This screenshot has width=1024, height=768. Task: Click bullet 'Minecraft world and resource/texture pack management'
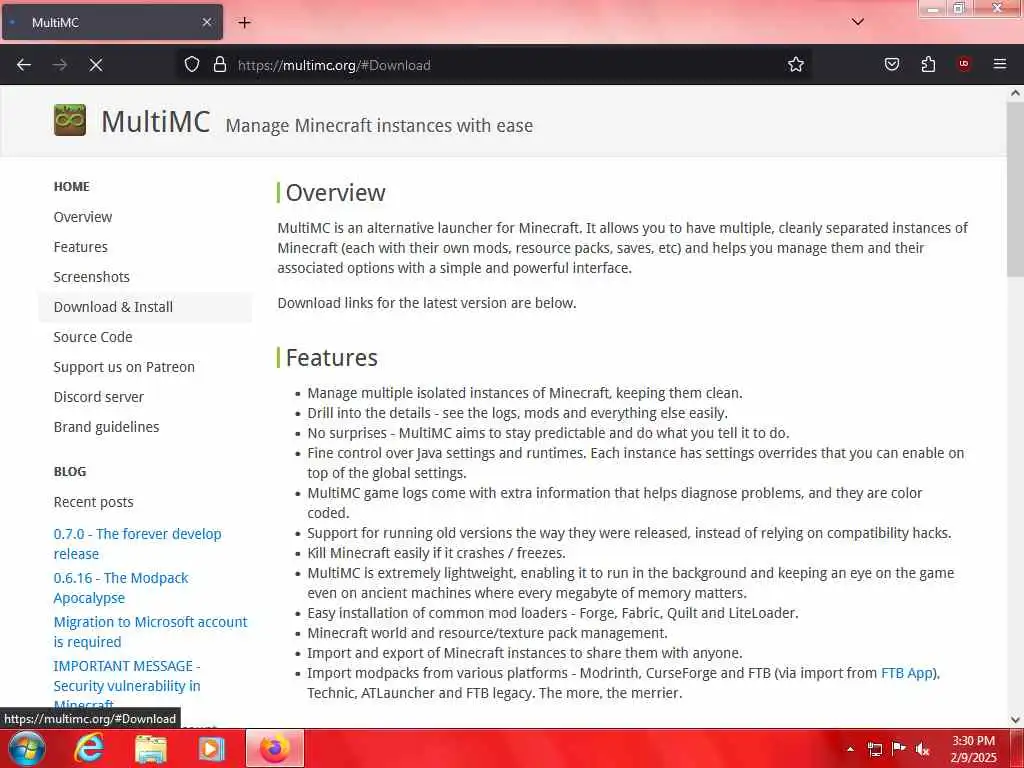pyautogui.click(x=487, y=633)
